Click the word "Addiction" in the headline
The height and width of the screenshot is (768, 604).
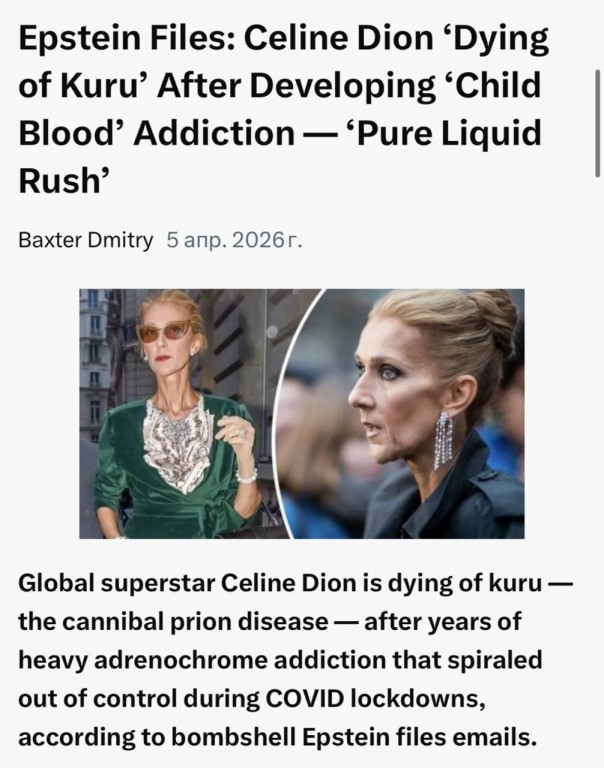pos(214,134)
